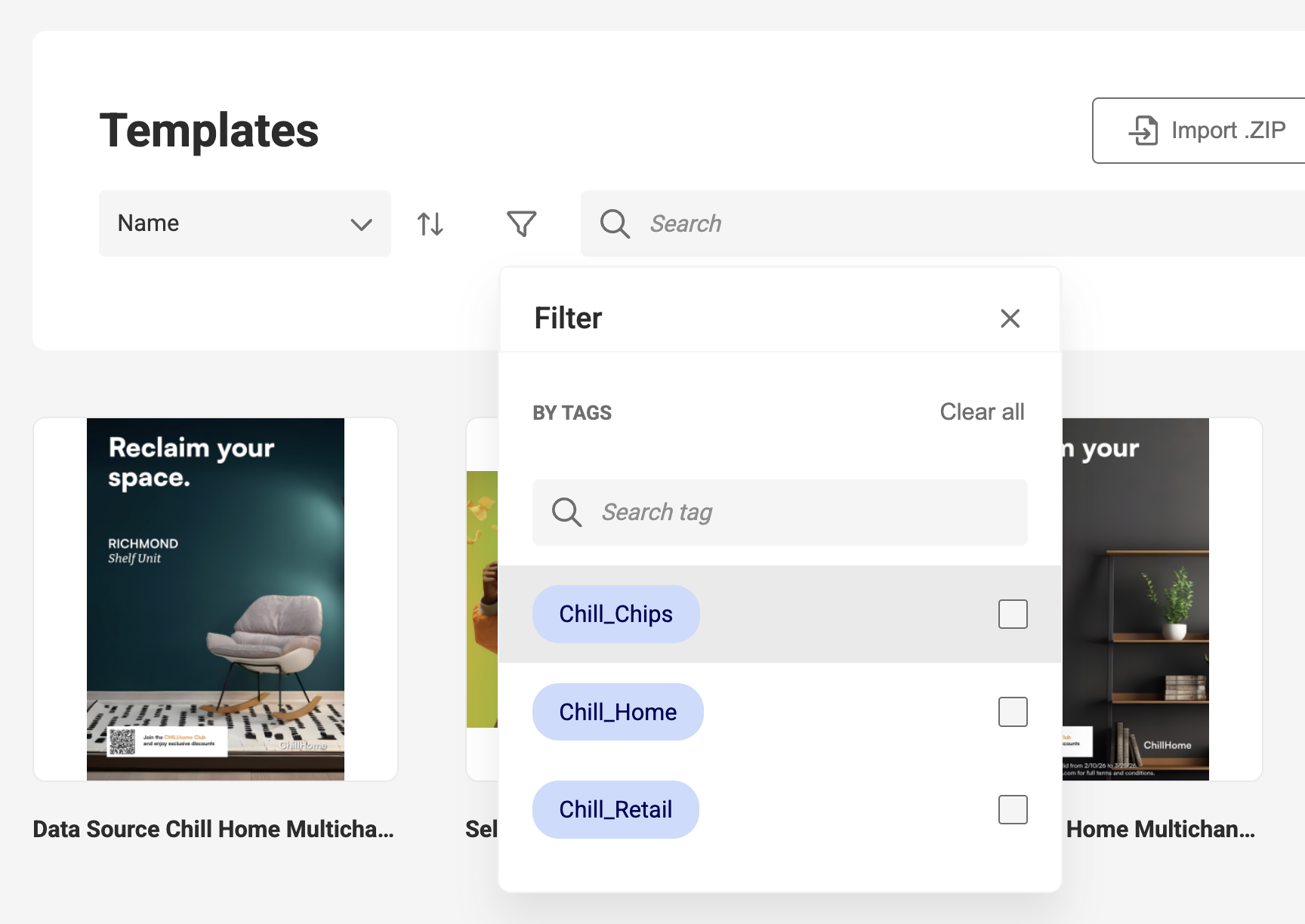Screen dimensions: 1305x924
Task: Enable the Chill_Home tag checkbox
Action: 1013,711
